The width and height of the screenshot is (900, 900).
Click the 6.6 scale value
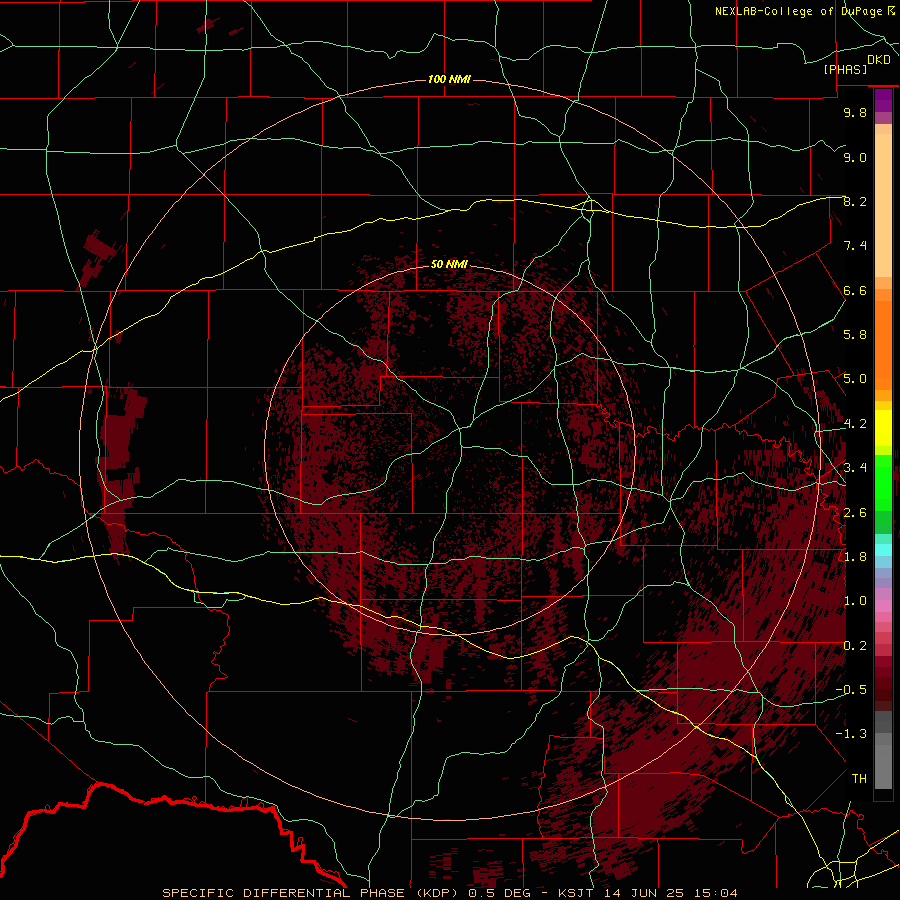pyautogui.click(x=855, y=290)
